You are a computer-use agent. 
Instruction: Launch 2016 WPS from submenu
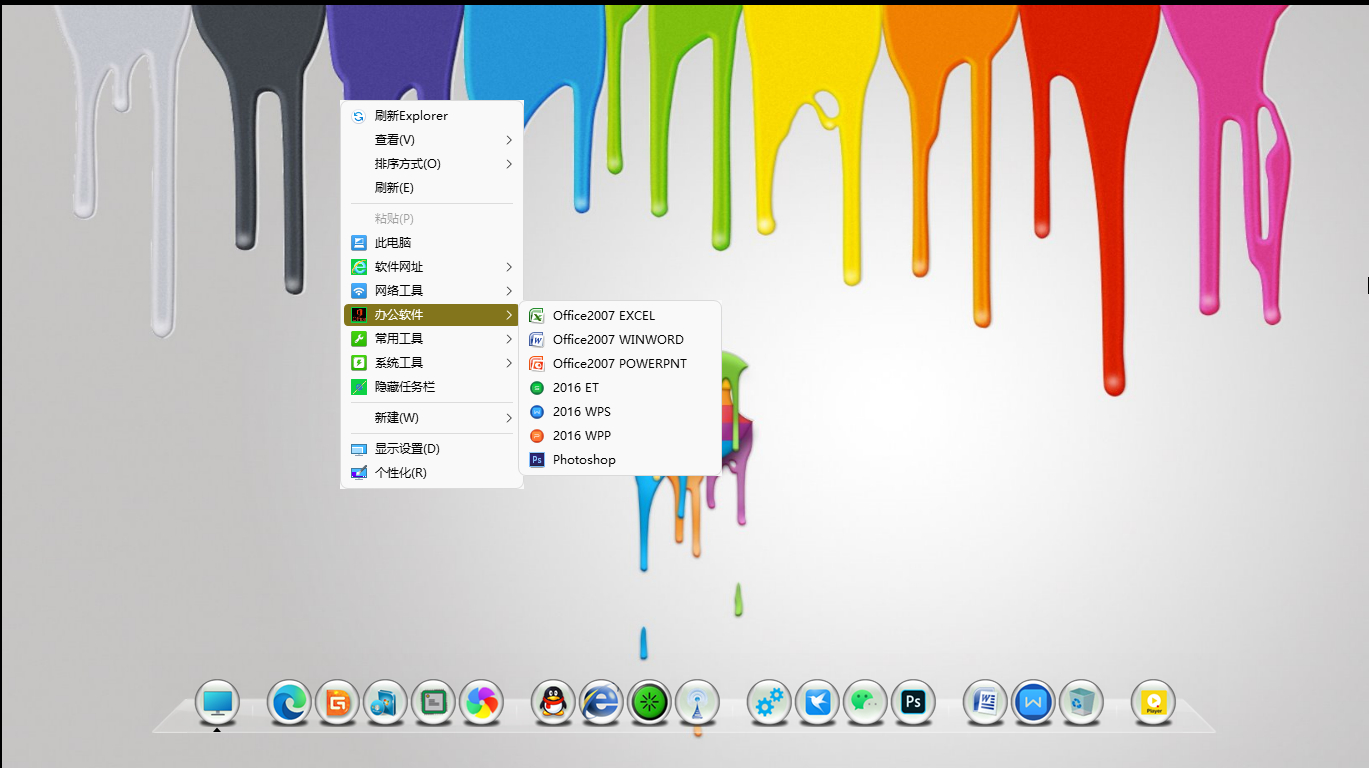coord(620,412)
